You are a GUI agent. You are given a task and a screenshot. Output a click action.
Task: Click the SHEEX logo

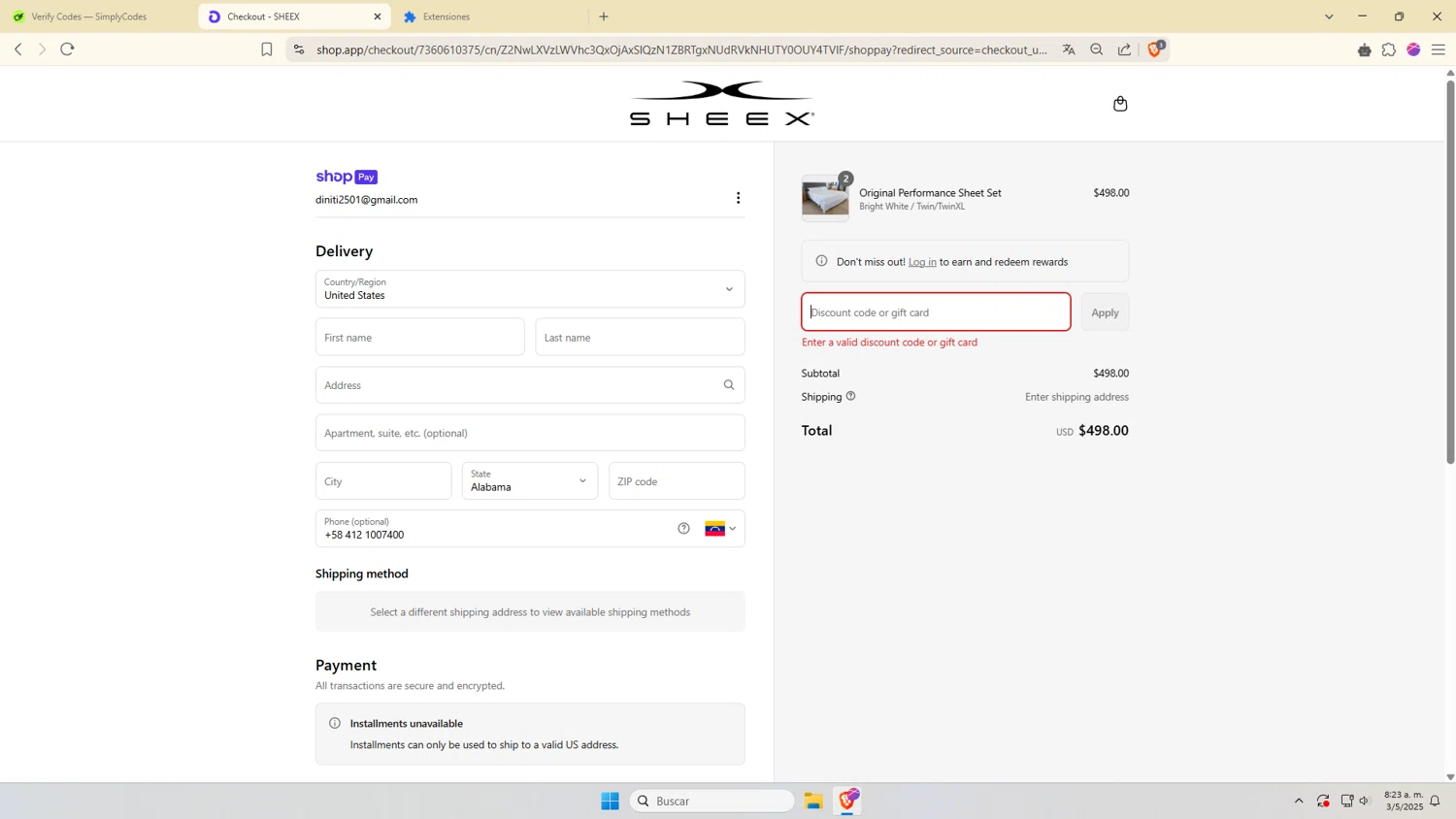[722, 104]
